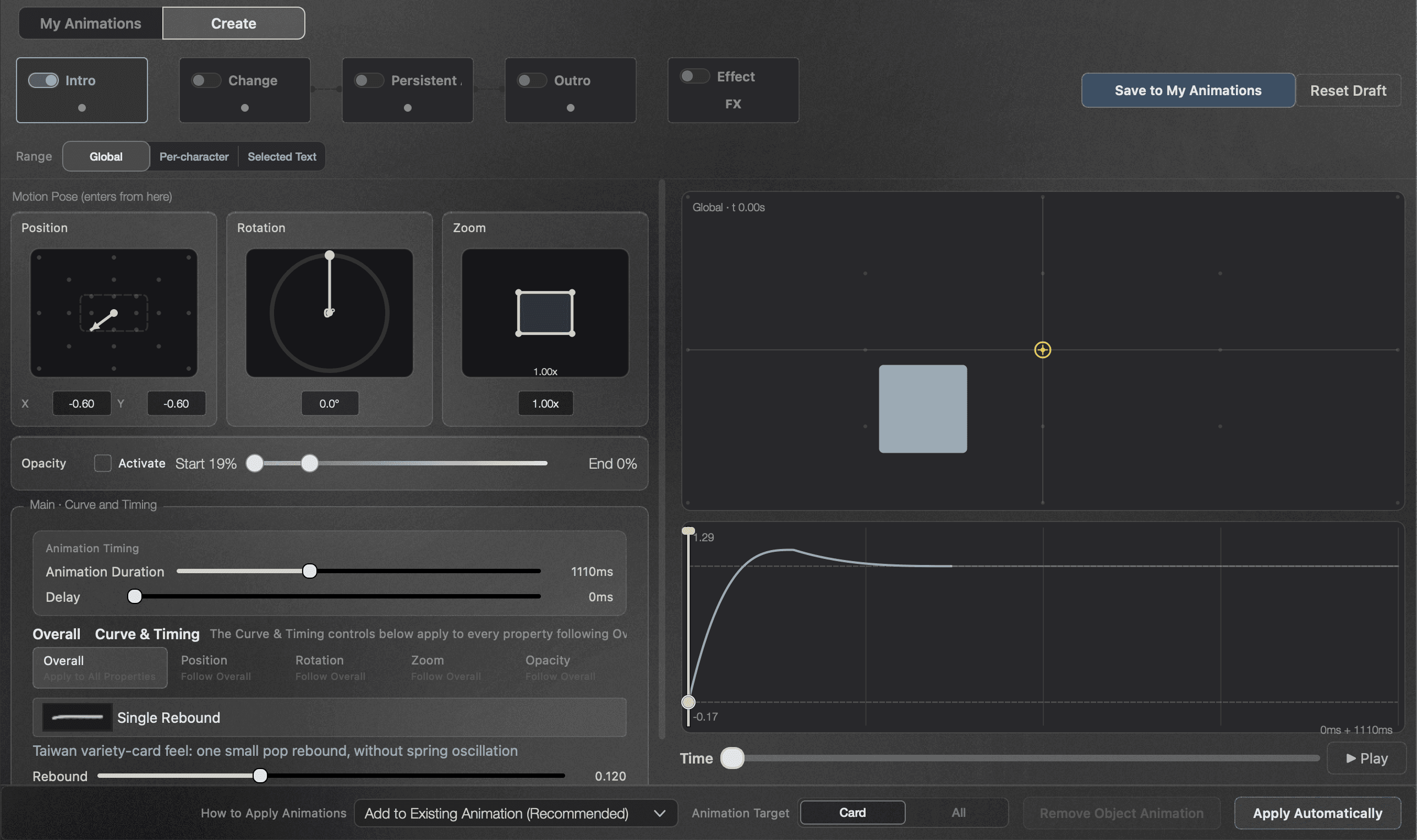The width and height of the screenshot is (1417, 840).
Task: Click the yellow center crosshair in preview
Action: tap(1043, 350)
